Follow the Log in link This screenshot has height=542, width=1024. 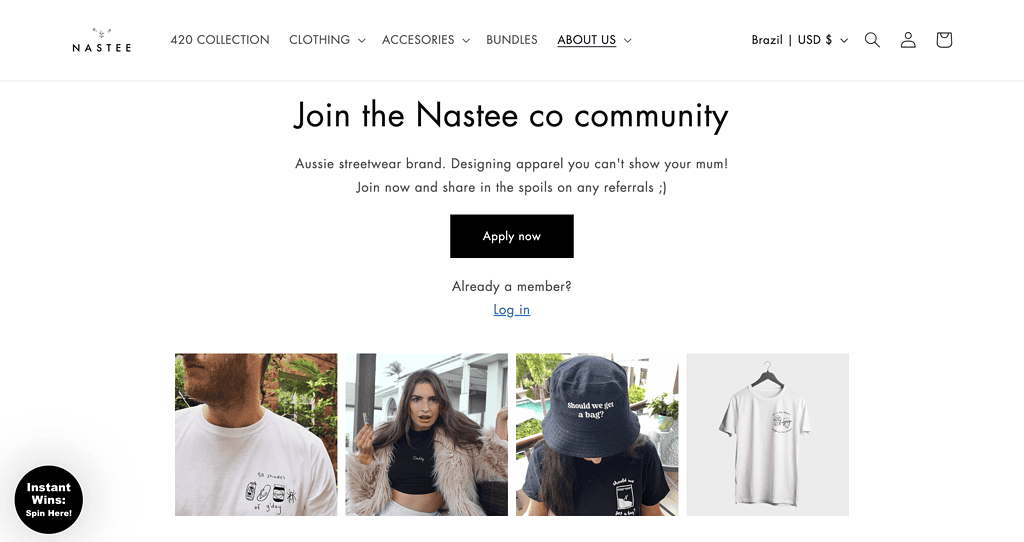coord(511,310)
